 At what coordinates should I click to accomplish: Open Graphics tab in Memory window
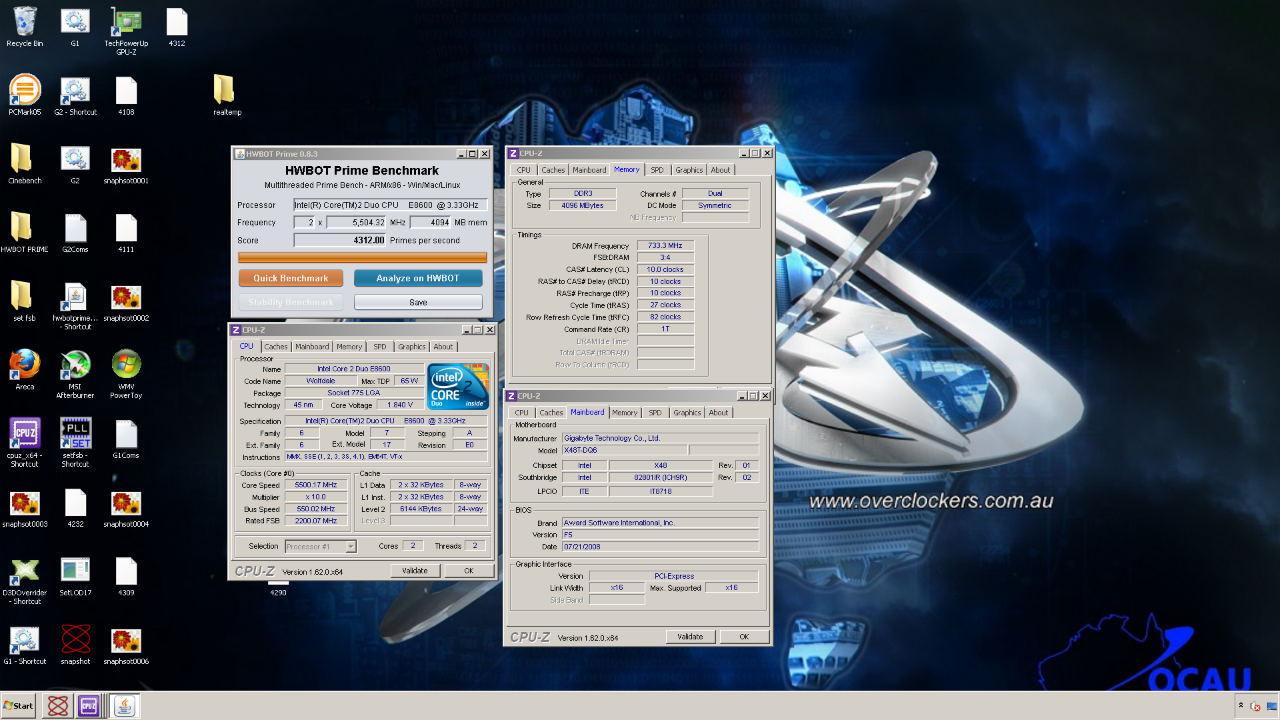click(x=689, y=170)
